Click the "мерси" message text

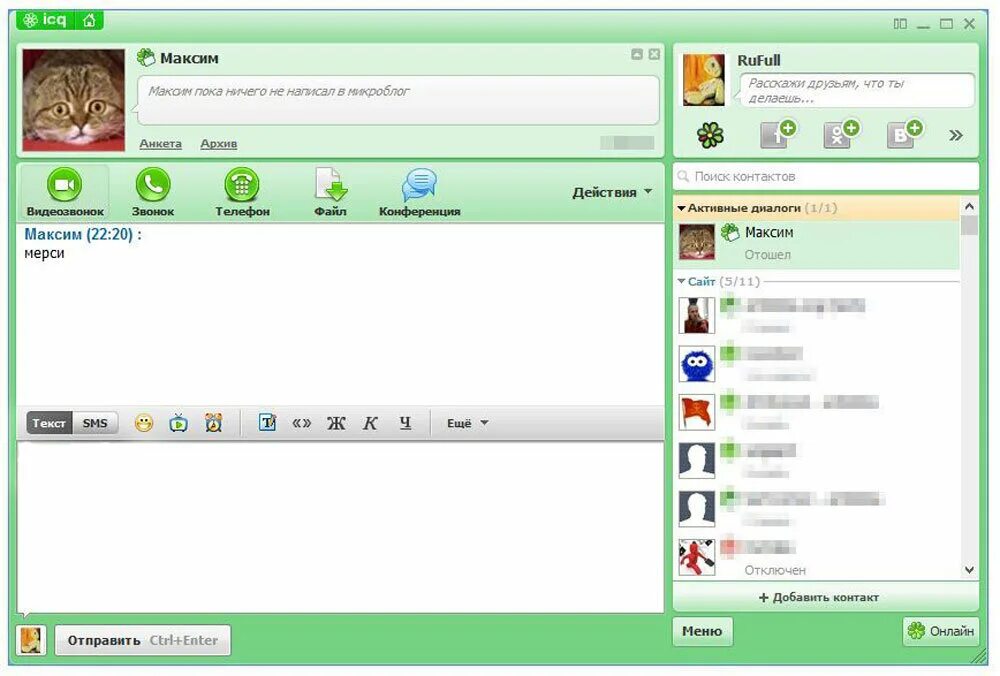pos(45,254)
